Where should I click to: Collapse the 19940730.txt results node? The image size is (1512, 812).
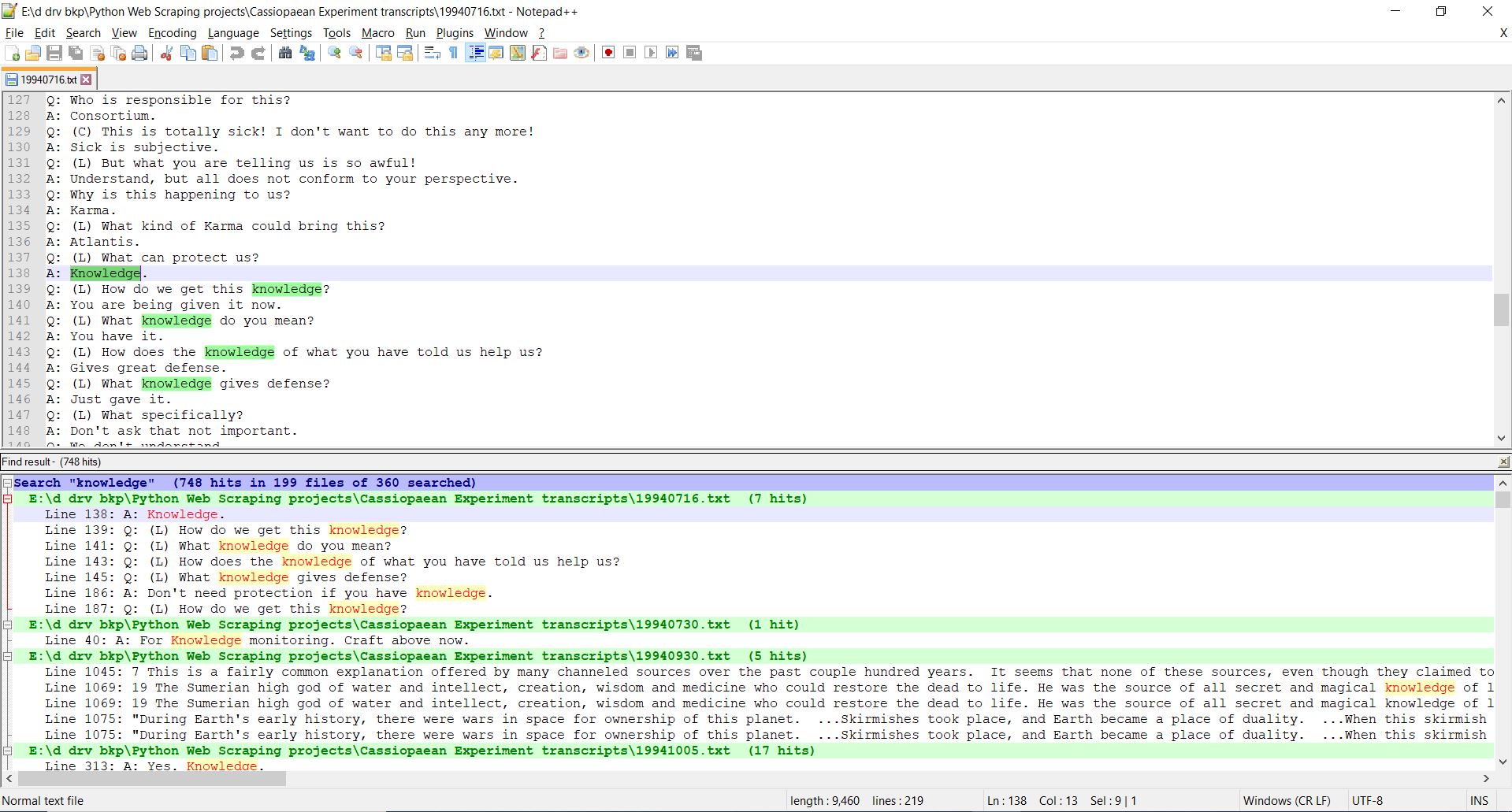[x=7, y=625]
